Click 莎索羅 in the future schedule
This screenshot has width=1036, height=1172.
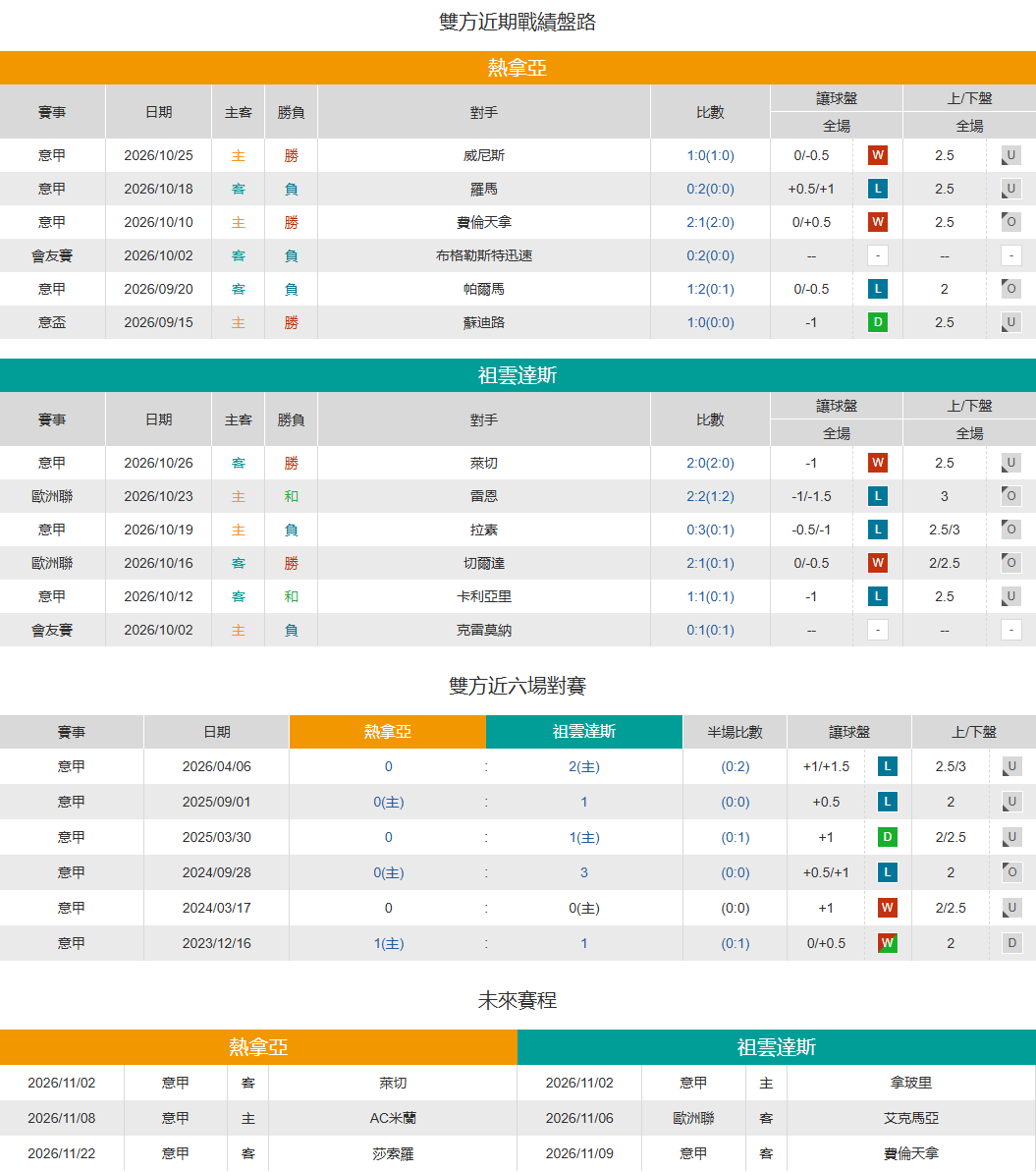pos(393,1153)
